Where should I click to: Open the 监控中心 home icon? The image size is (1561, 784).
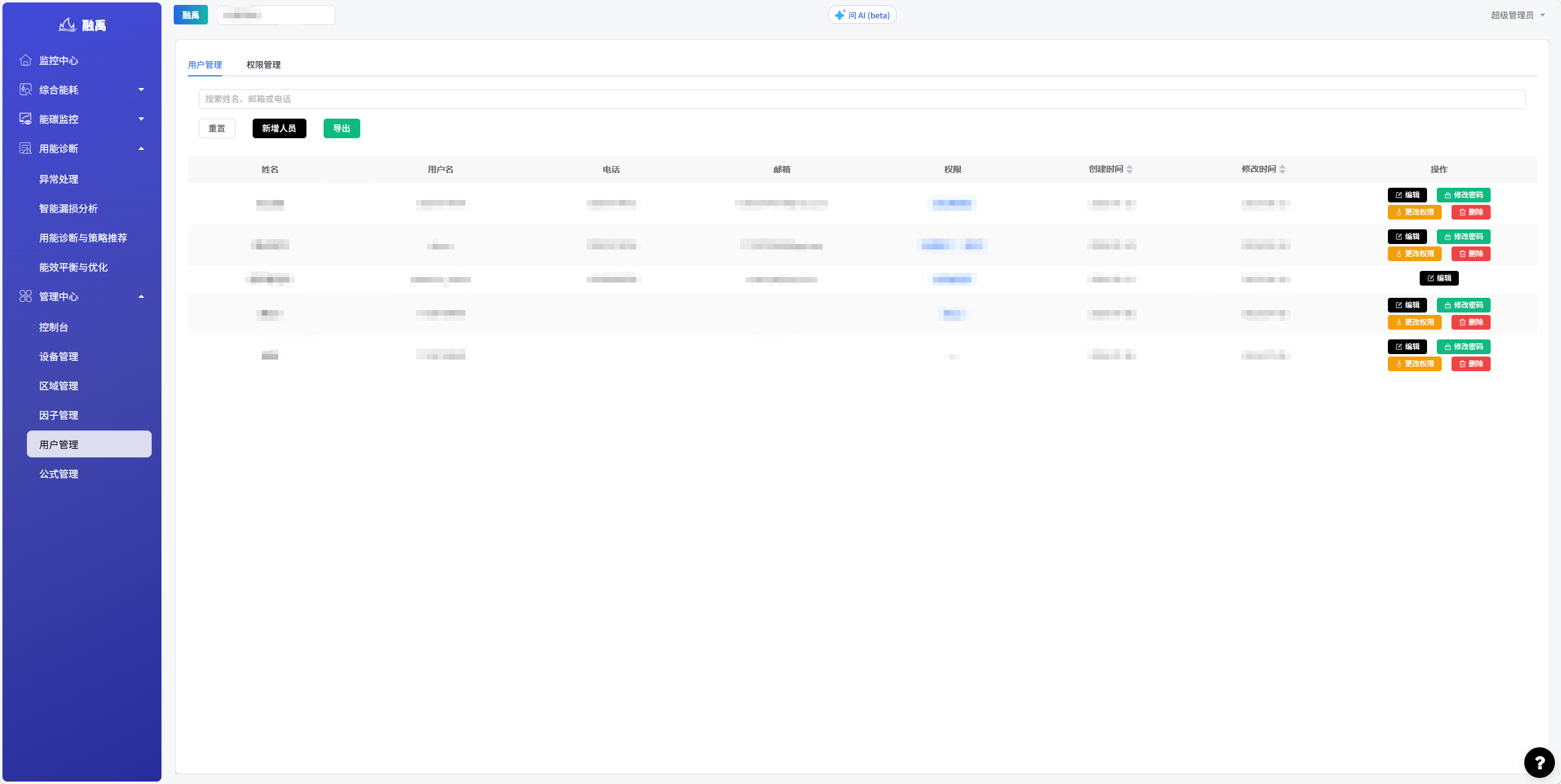click(25, 60)
